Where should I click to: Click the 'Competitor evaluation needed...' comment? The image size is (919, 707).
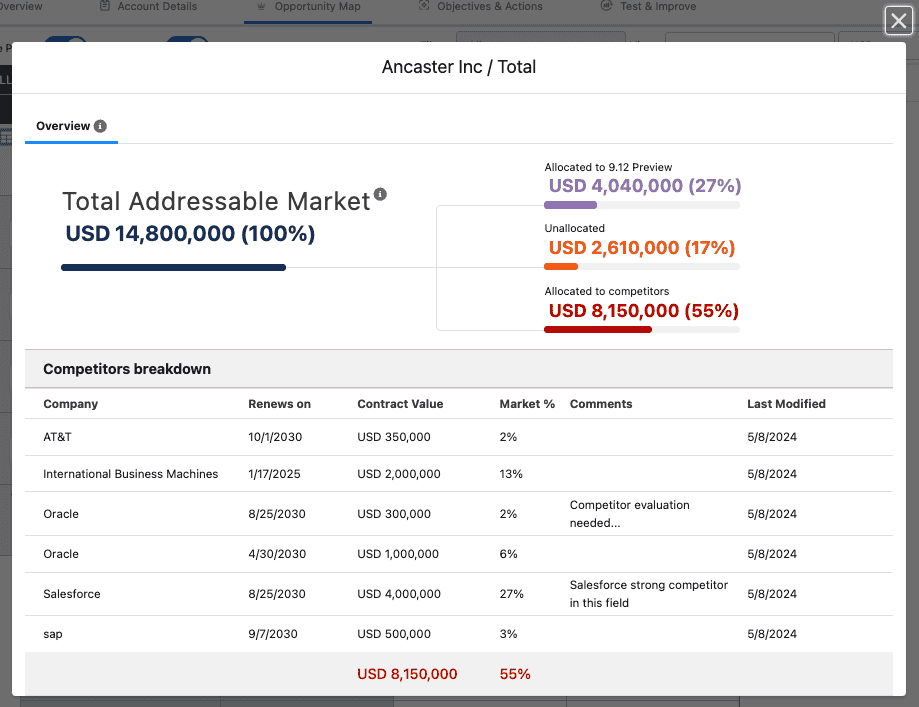(629, 514)
